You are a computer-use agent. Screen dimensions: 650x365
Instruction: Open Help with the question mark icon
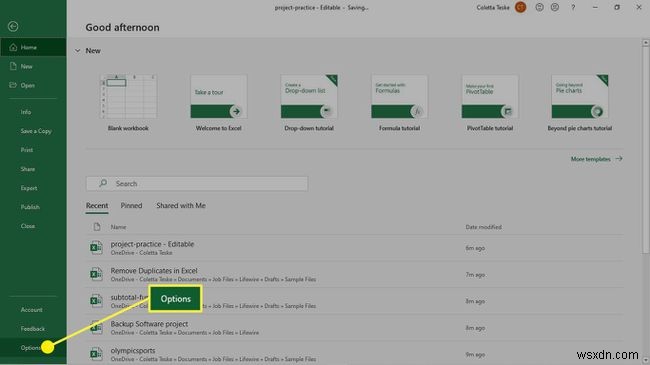coord(573,7)
